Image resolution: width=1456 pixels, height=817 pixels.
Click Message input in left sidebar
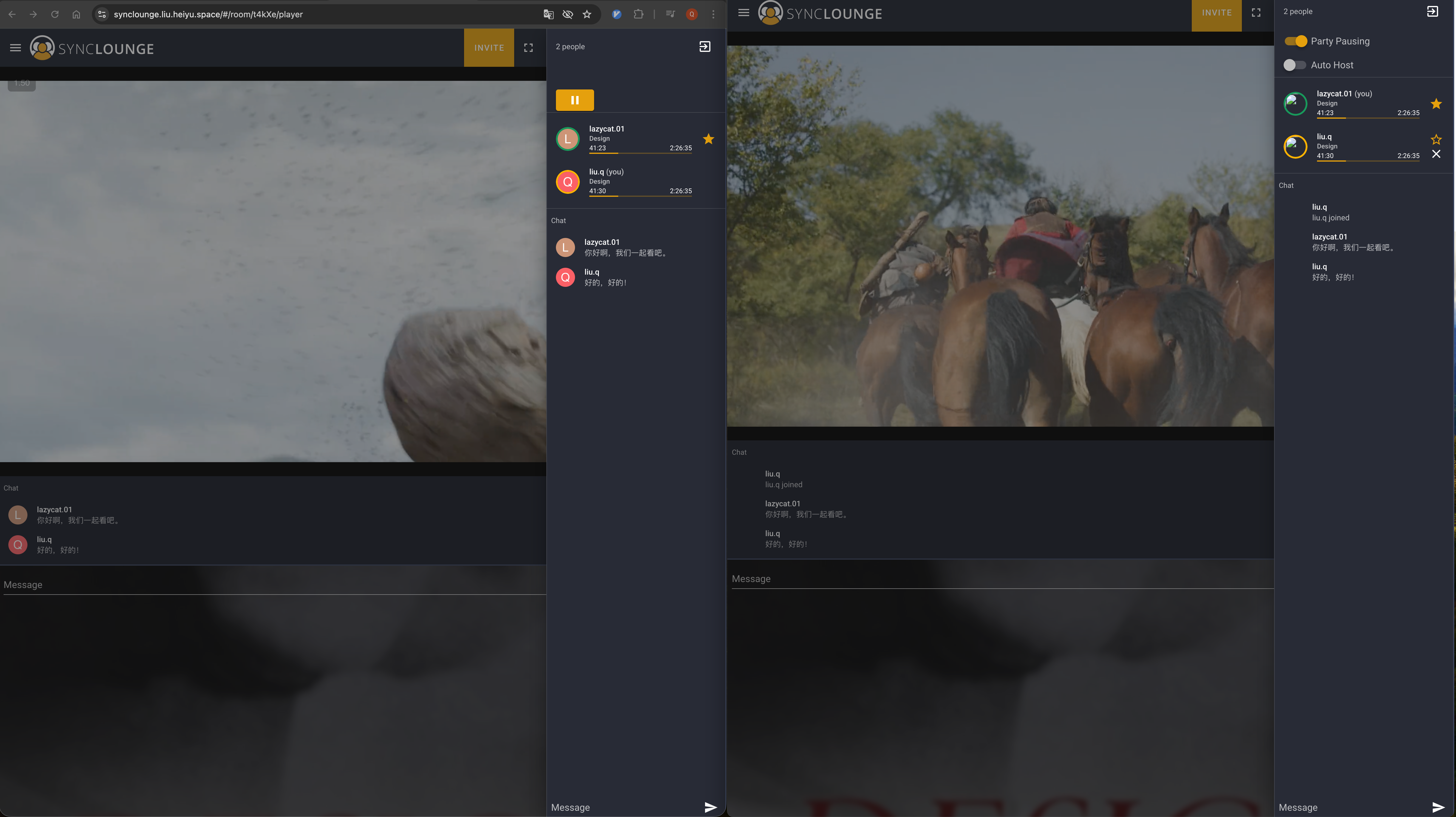(625, 807)
